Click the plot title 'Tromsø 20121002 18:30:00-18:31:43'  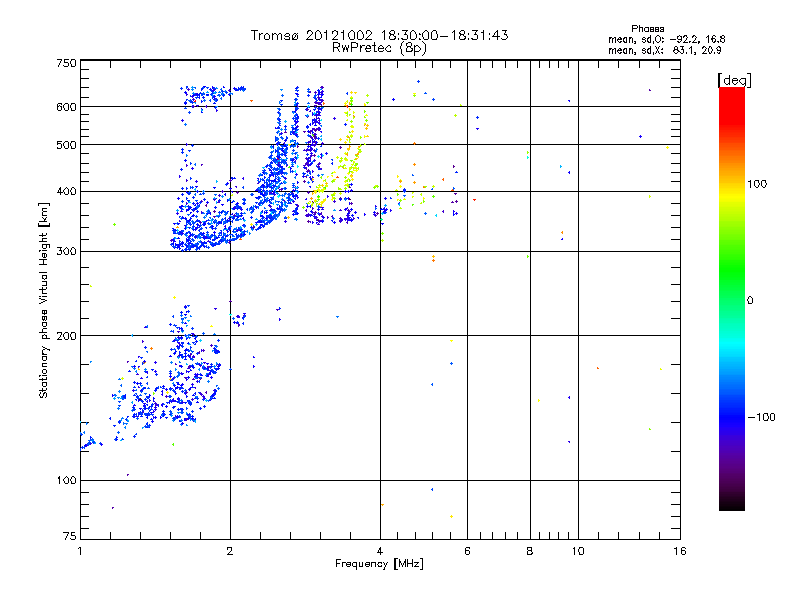379,35
